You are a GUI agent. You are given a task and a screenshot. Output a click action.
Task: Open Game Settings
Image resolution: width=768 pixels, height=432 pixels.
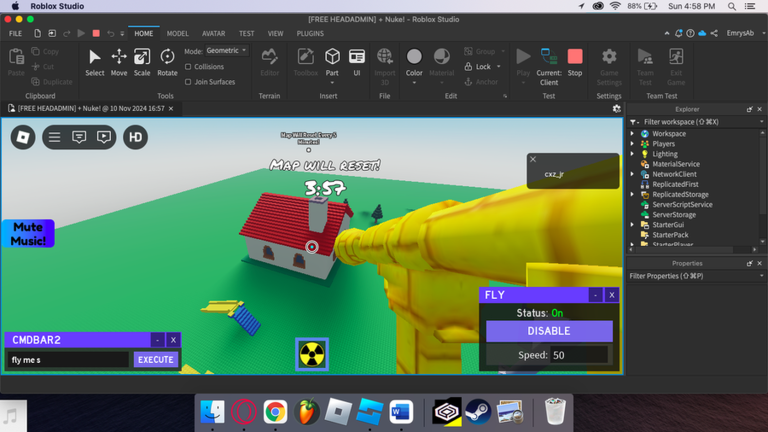pyautogui.click(x=609, y=67)
